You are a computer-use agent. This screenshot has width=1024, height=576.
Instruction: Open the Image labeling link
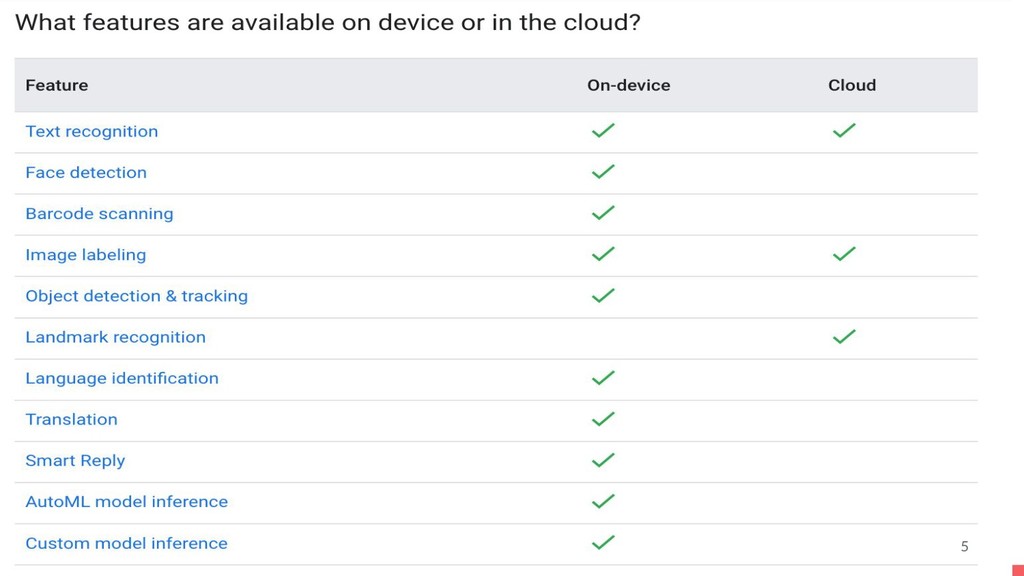click(86, 255)
